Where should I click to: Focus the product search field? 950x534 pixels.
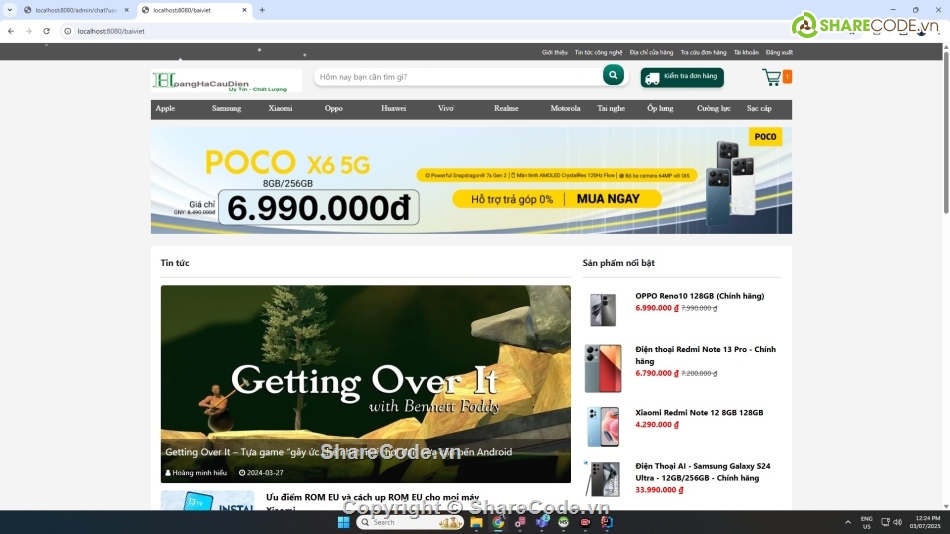(457, 76)
